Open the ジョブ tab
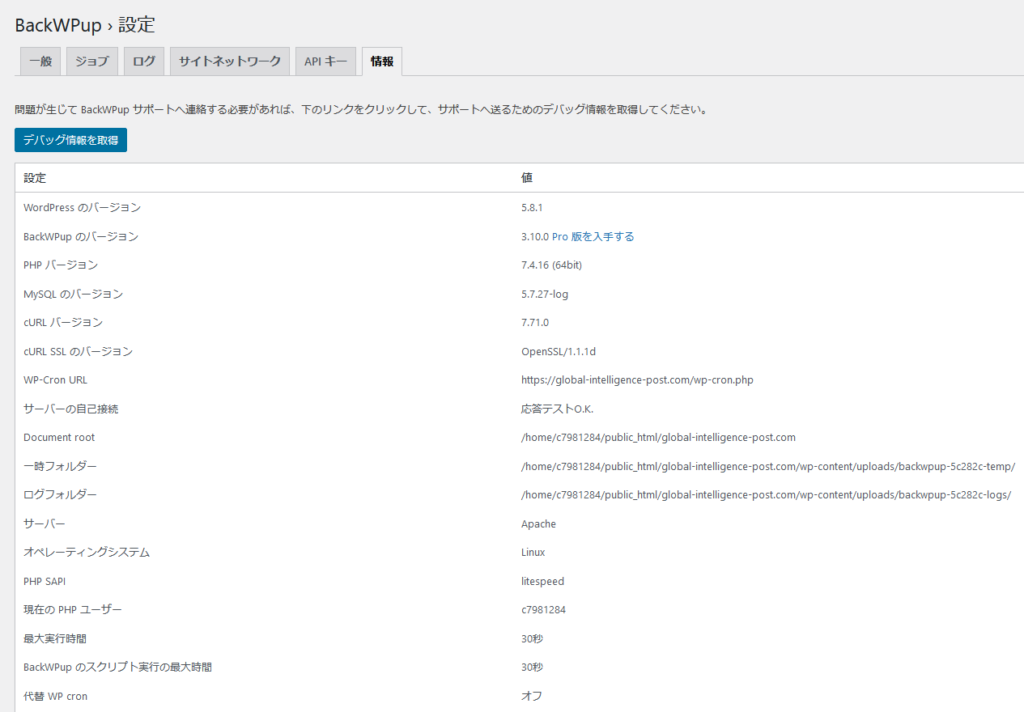Screen dimensions: 1024x712 (x=92, y=61)
